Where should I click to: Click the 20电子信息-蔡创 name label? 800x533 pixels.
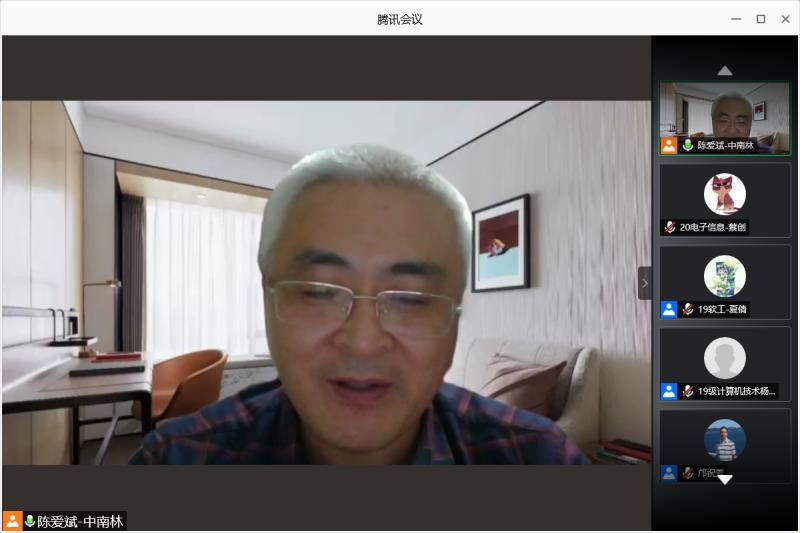[713, 228]
